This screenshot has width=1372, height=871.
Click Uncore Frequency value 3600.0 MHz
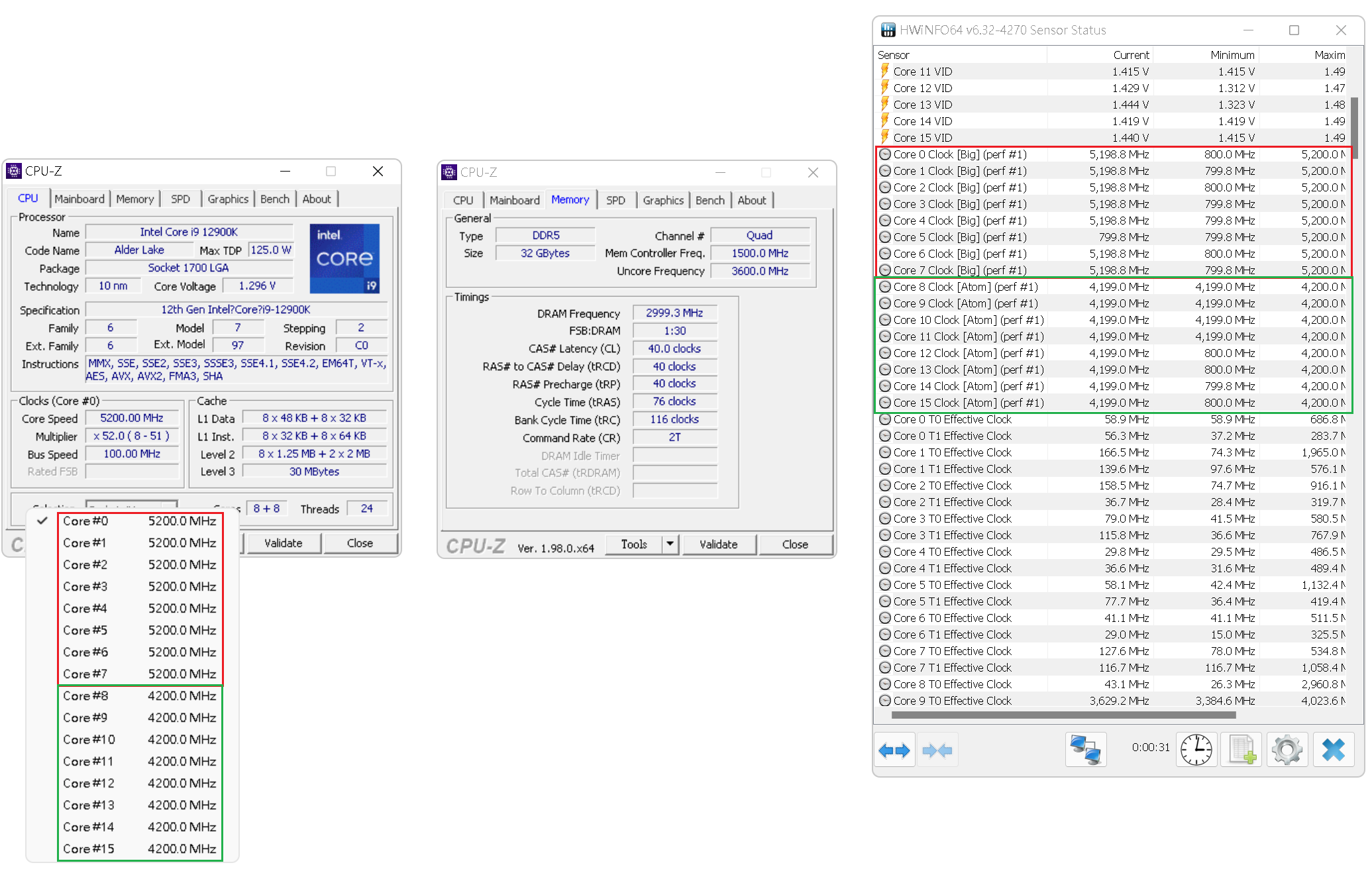coord(760,271)
